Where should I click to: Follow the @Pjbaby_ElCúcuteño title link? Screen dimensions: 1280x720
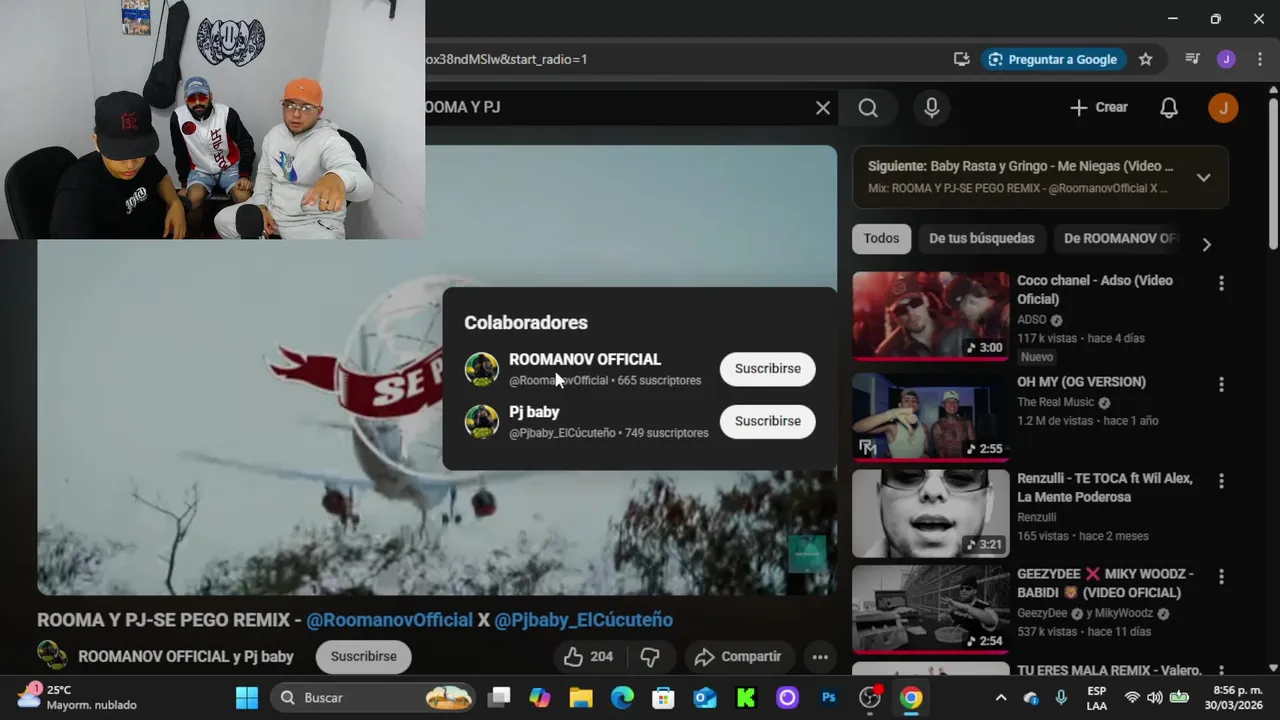point(583,620)
